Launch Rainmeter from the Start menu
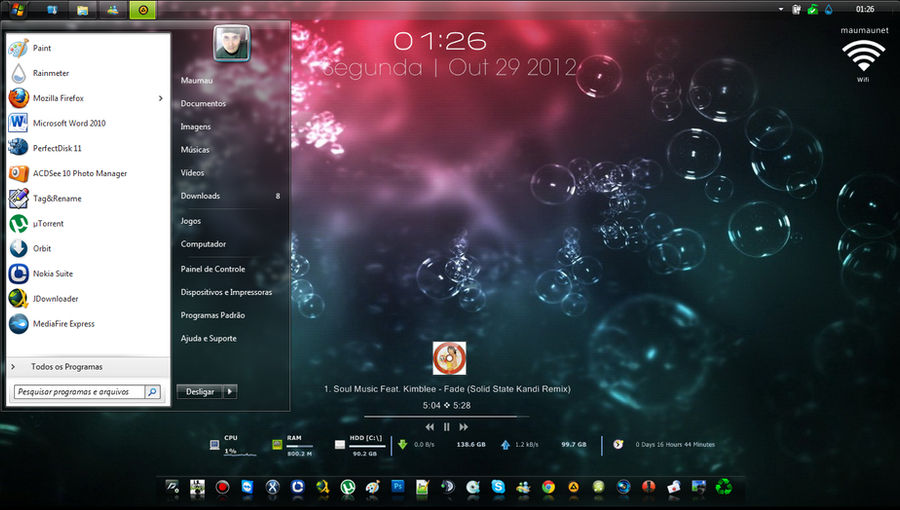Screen dimensions: 900x510 pyautogui.click(x=88, y=73)
